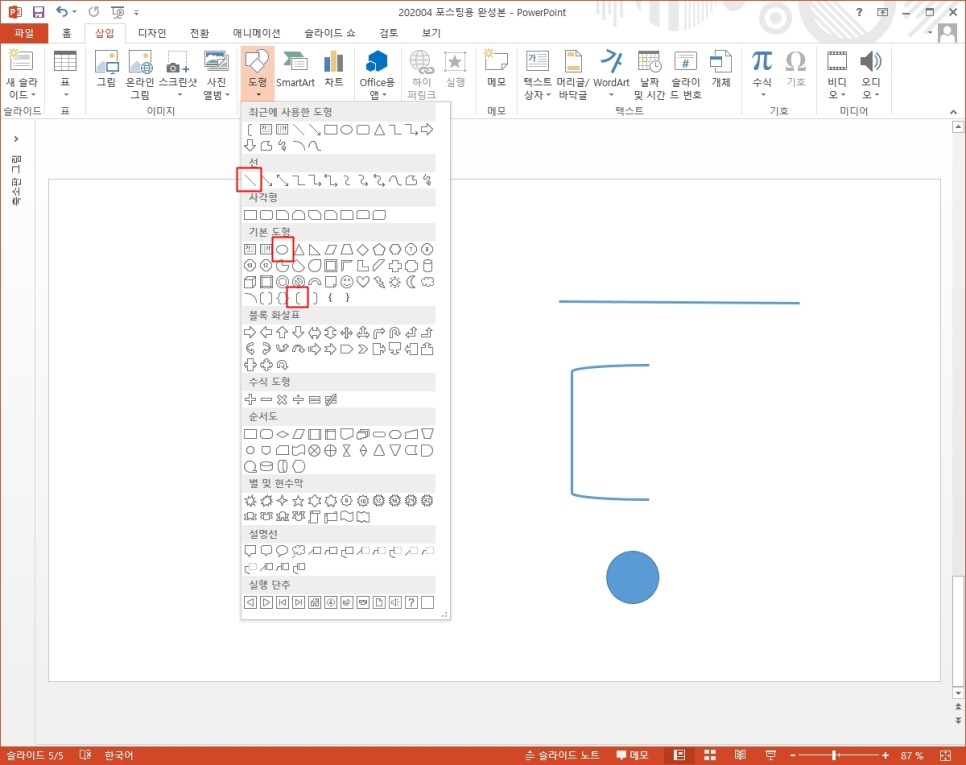Open the 전환 tab
Screen dimensions: 966x765
[199, 33]
